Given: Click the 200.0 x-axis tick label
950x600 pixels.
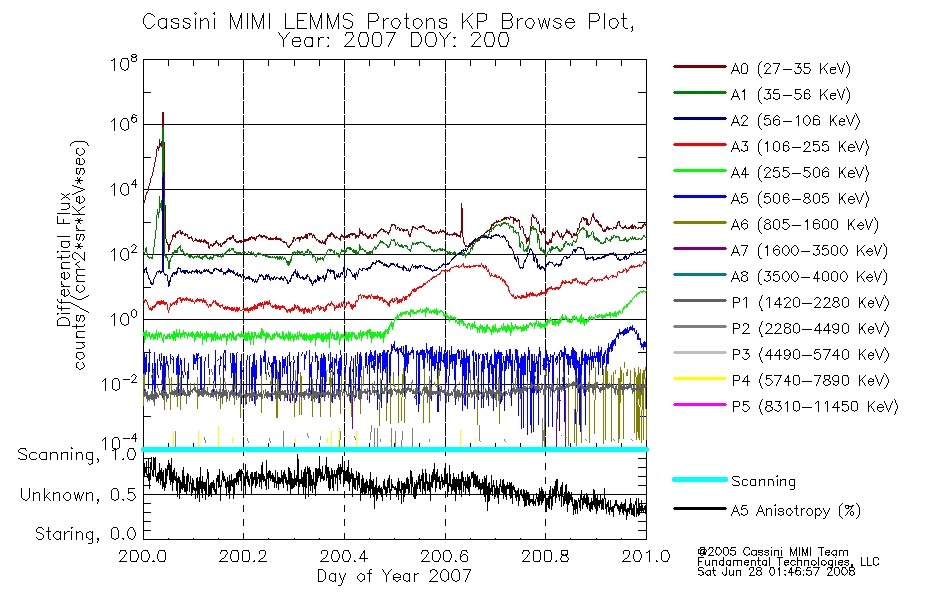Looking at the screenshot, I should (x=143, y=556).
